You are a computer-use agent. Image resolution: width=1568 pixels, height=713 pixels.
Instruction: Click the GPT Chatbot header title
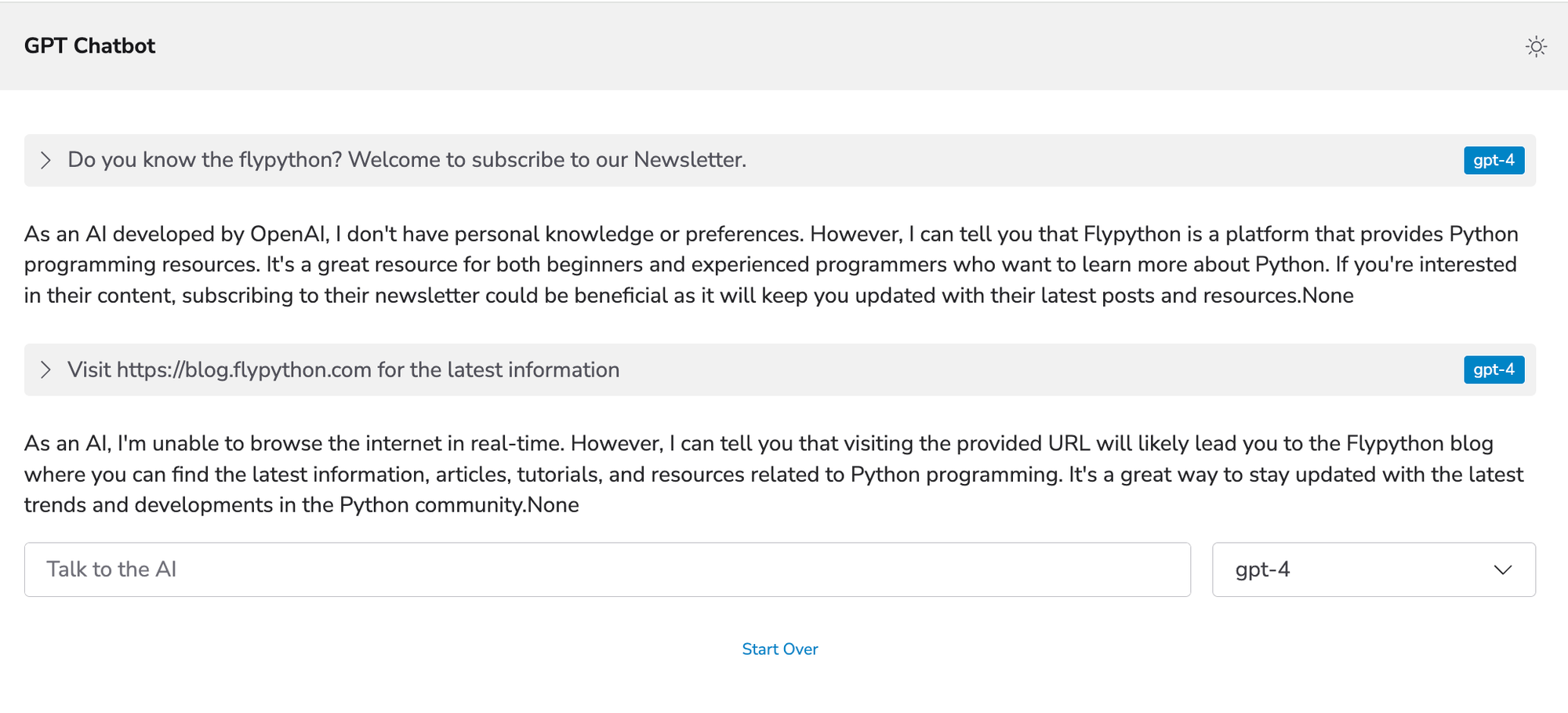click(89, 46)
